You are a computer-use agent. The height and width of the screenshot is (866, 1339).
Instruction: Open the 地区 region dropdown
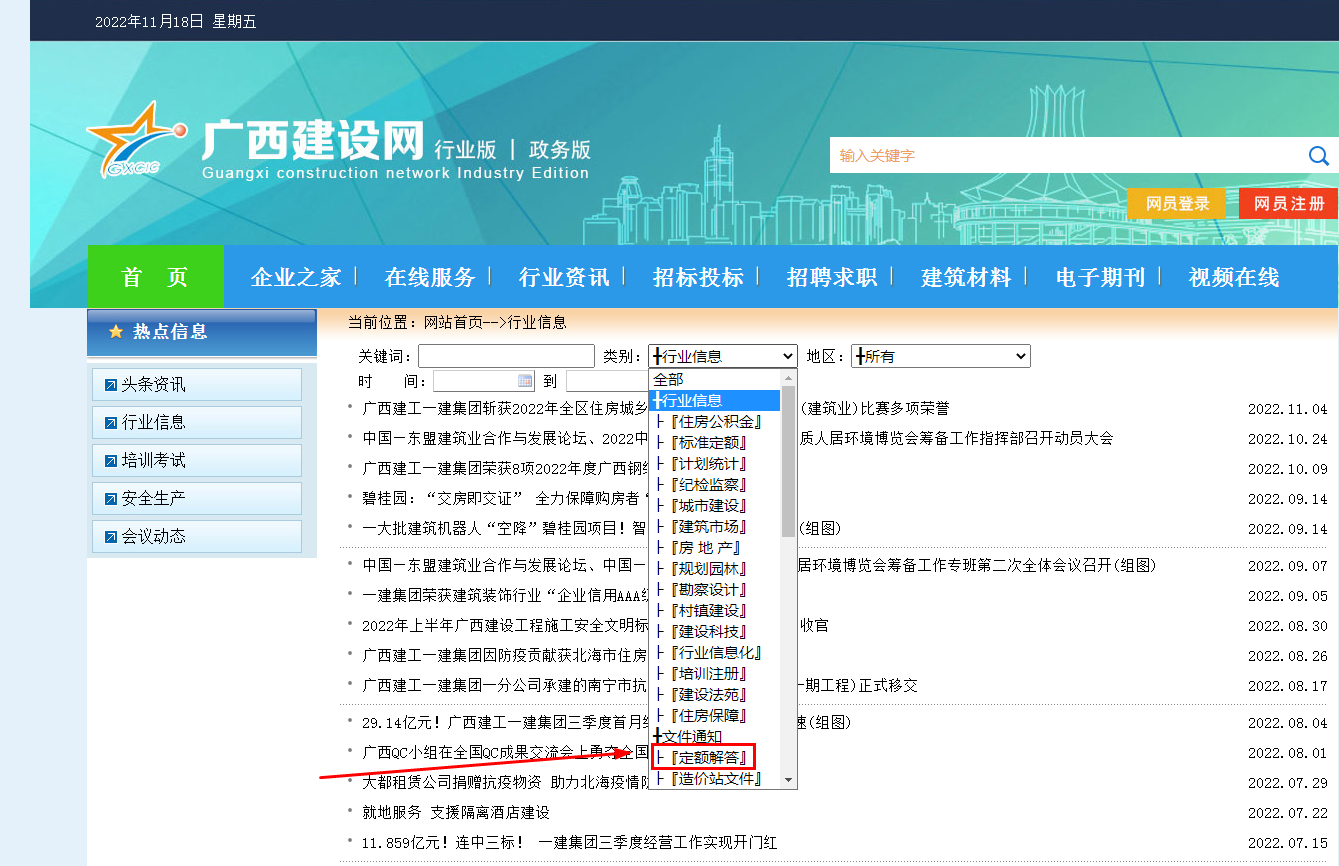940,356
